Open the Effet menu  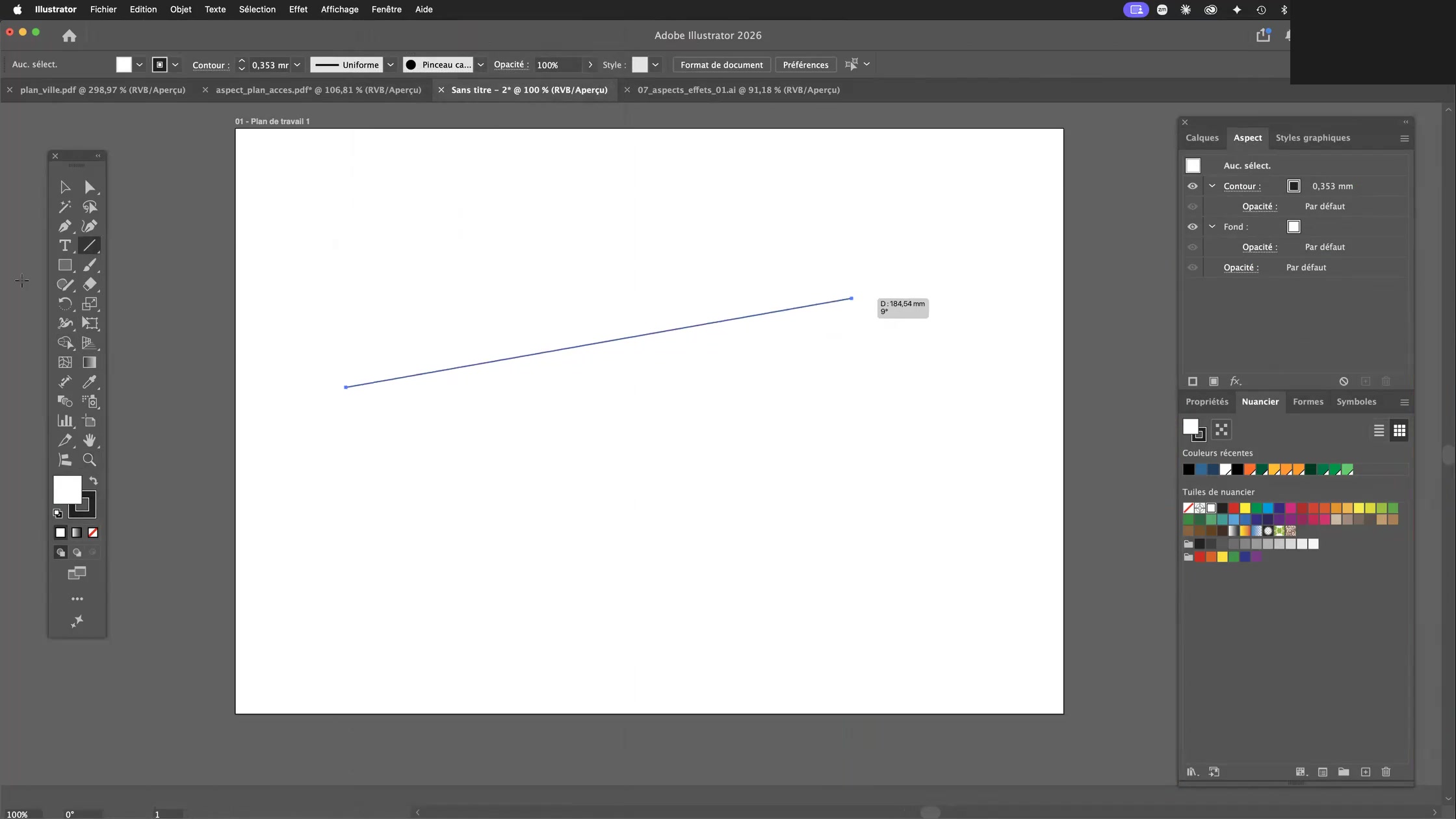[x=298, y=9]
